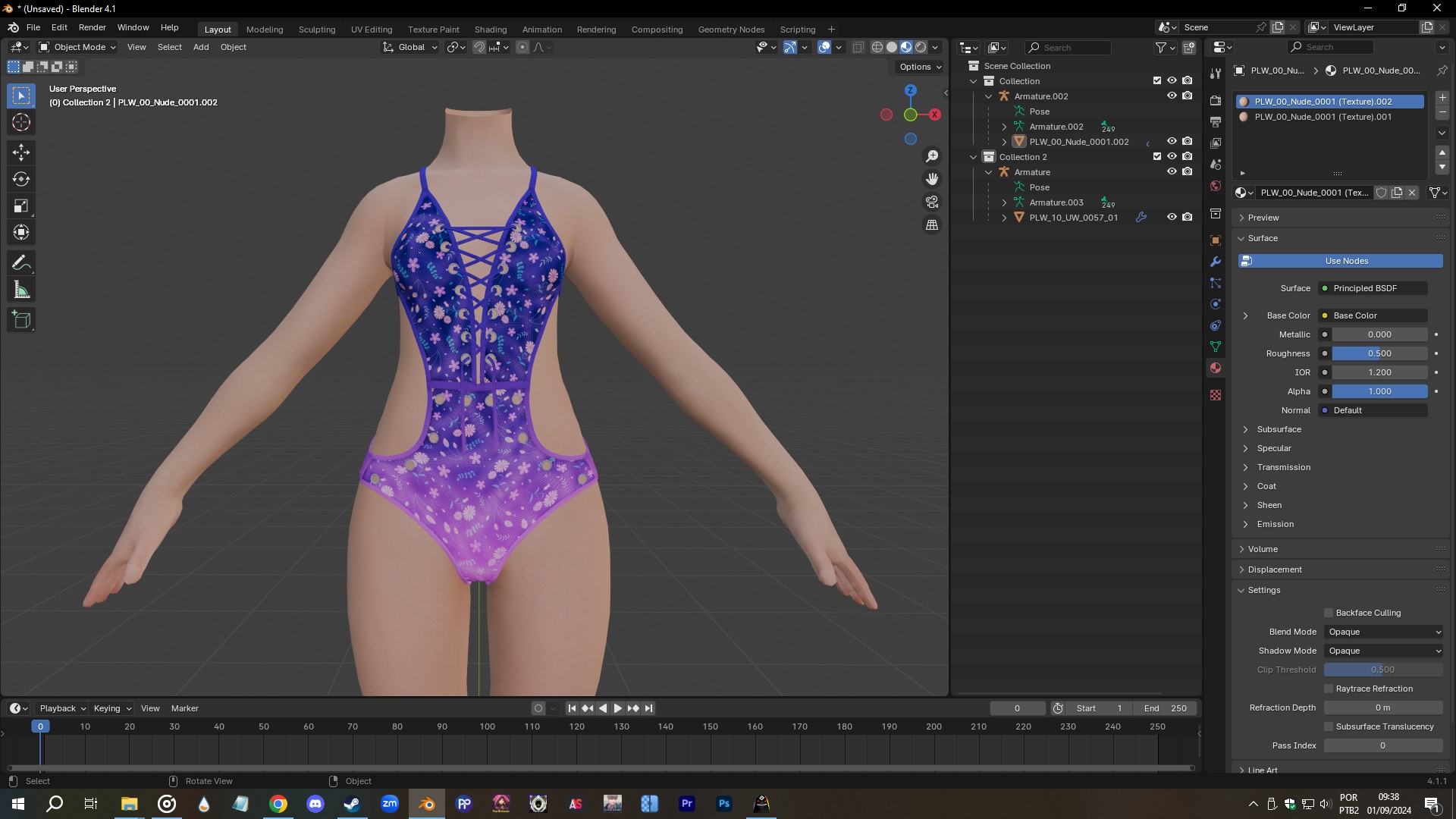
Task: Select the Rotate tool
Action: [20, 179]
